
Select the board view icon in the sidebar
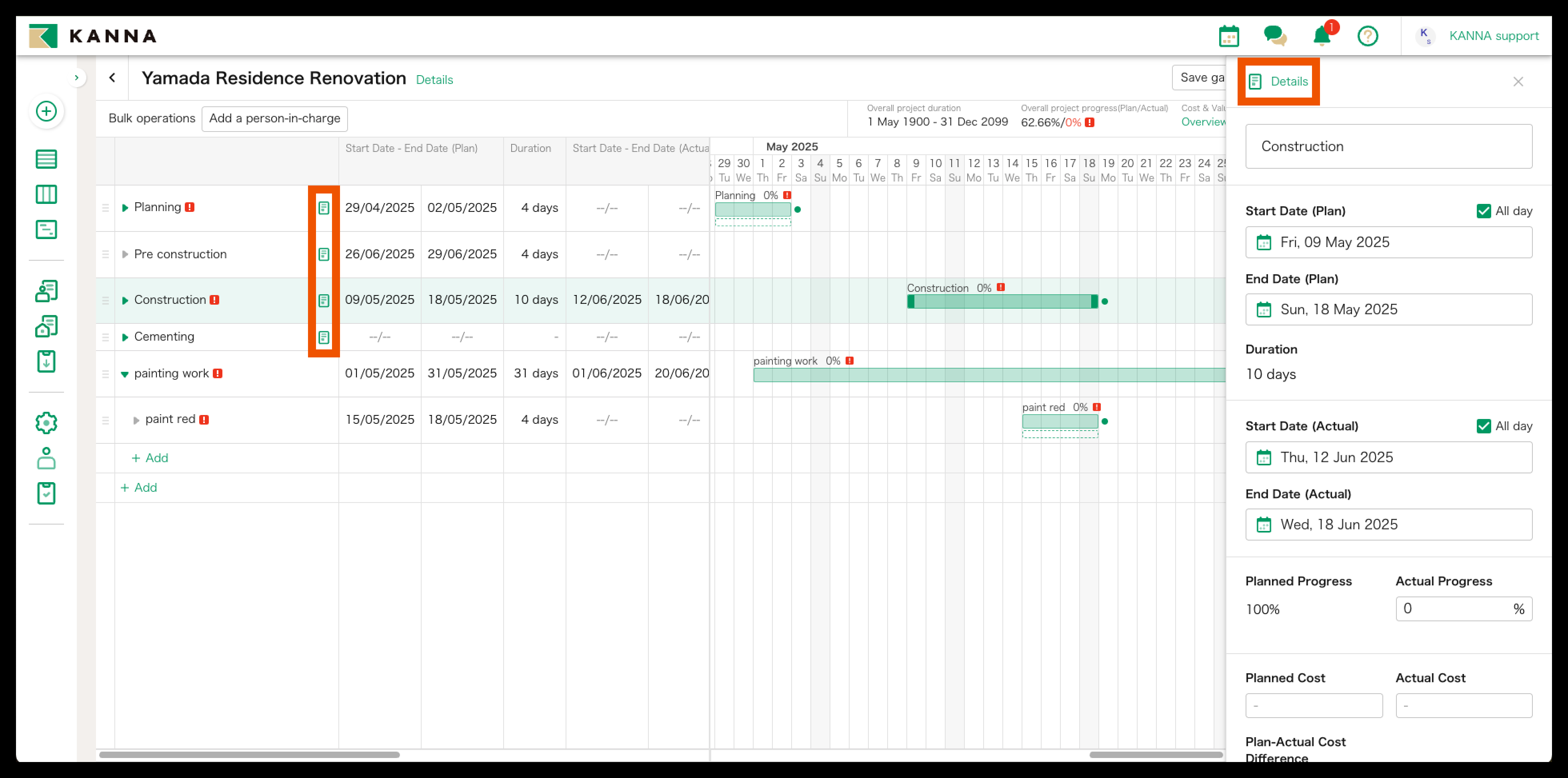click(x=46, y=194)
